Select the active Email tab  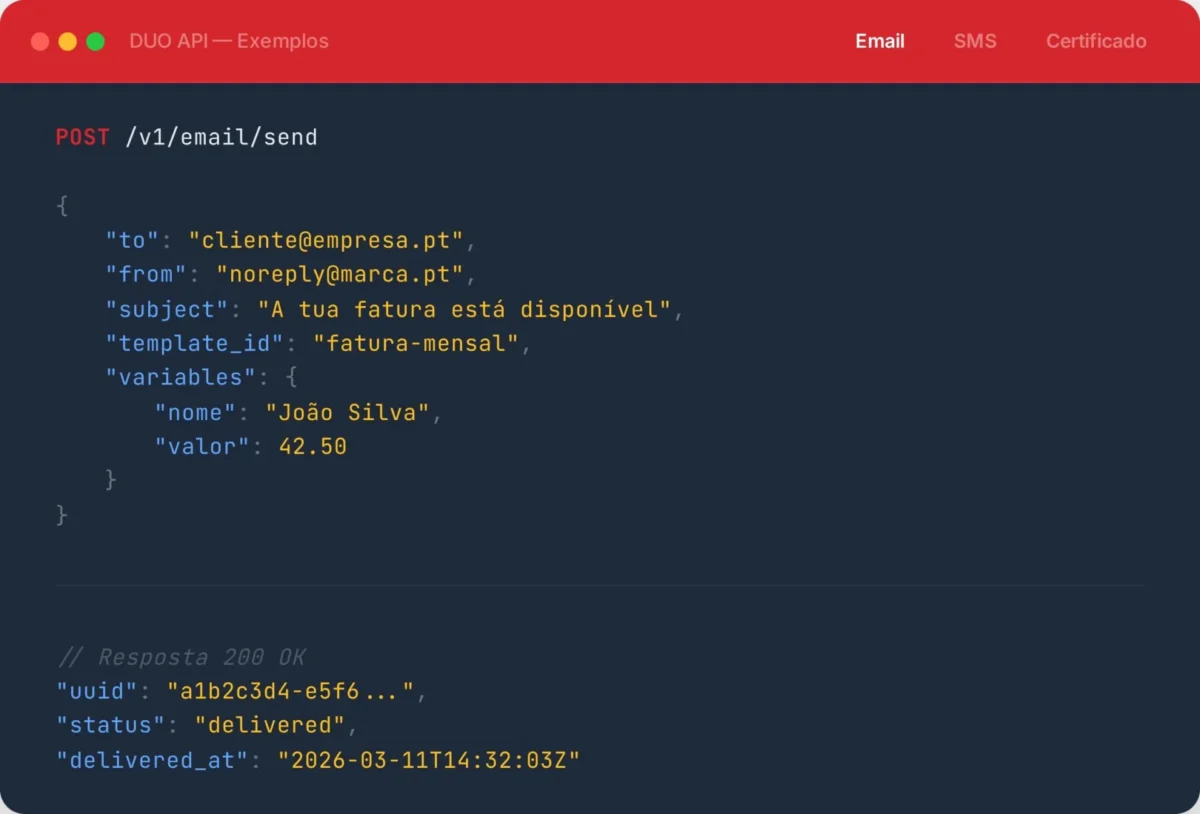880,41
